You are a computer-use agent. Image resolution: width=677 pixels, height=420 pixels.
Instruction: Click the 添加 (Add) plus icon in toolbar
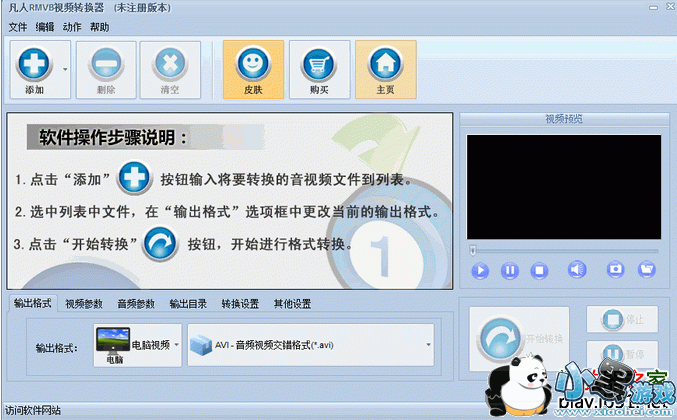pos(34,65)
